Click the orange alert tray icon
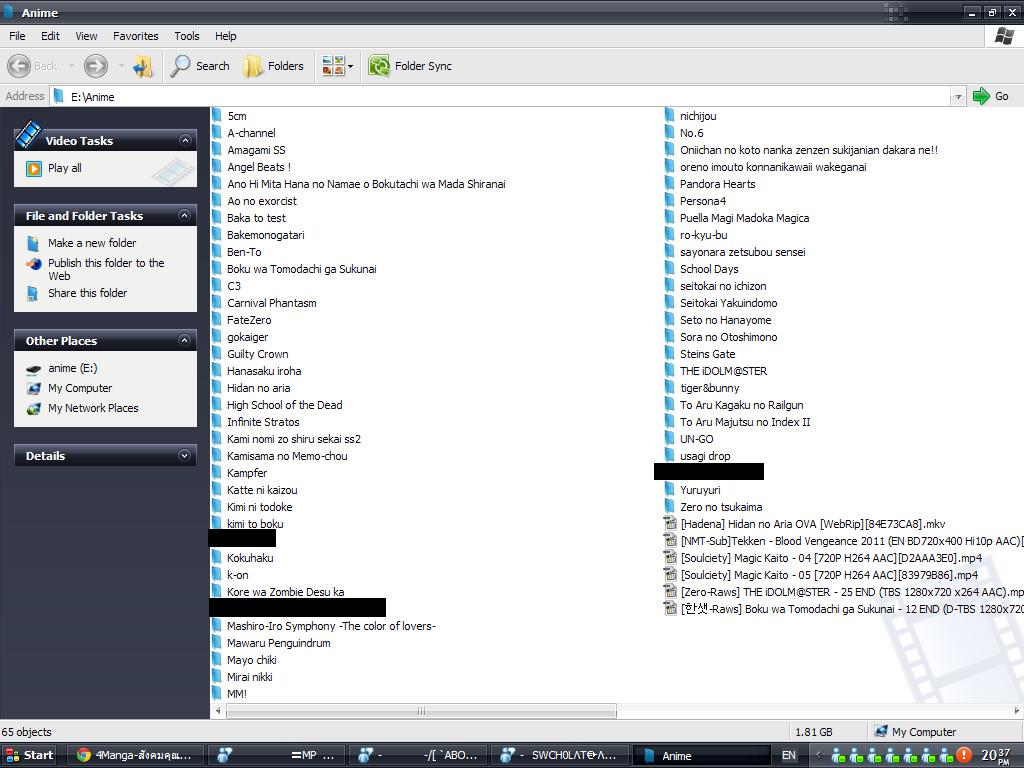The height and width of the screenshot is (768, 1024). click(963, 755)
